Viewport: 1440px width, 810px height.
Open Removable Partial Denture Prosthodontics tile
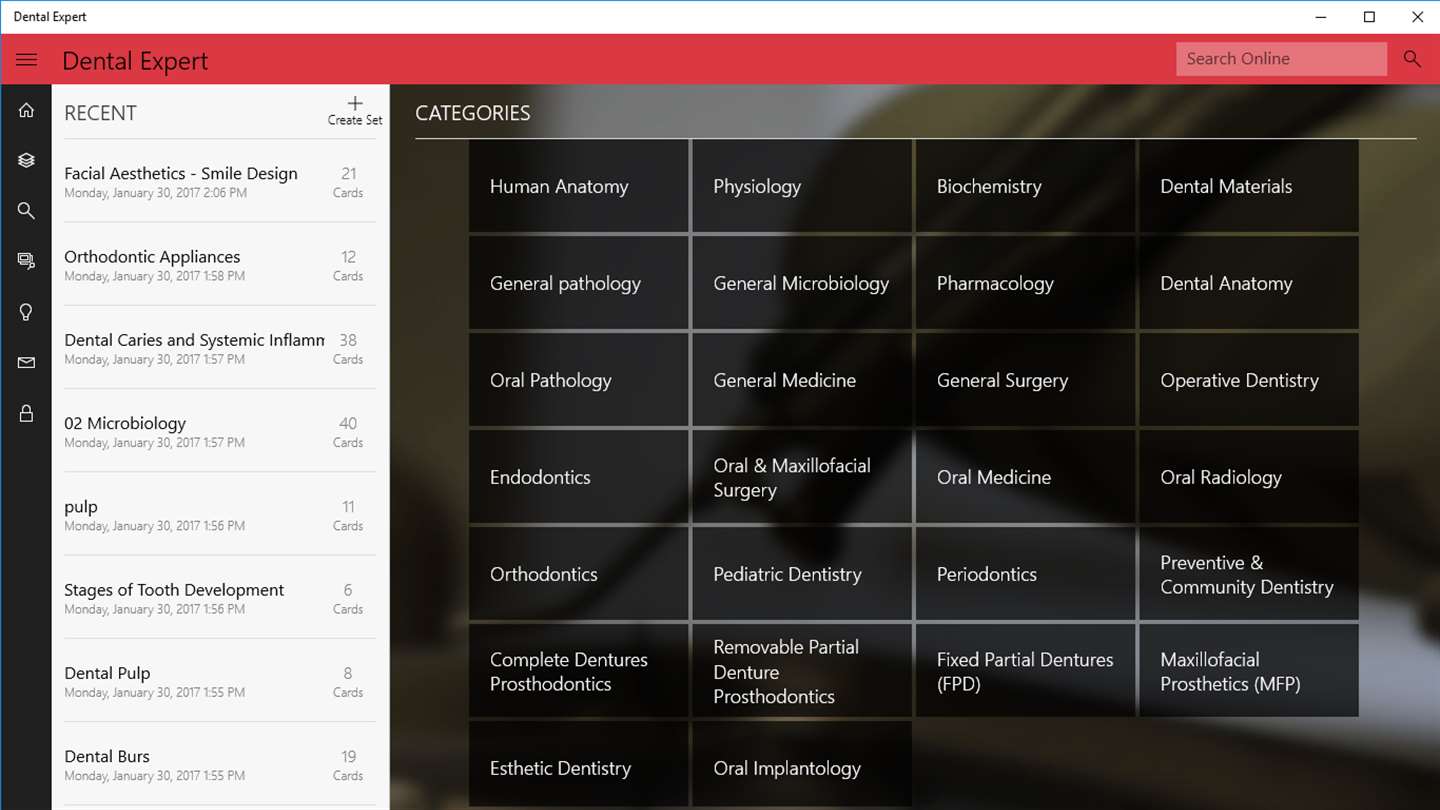pyautogui.click(x=802, y=671)
